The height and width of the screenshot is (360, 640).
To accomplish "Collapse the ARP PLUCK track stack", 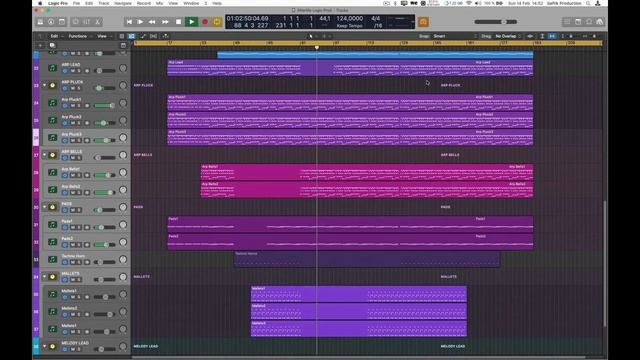I will click(x=44, y=85).
